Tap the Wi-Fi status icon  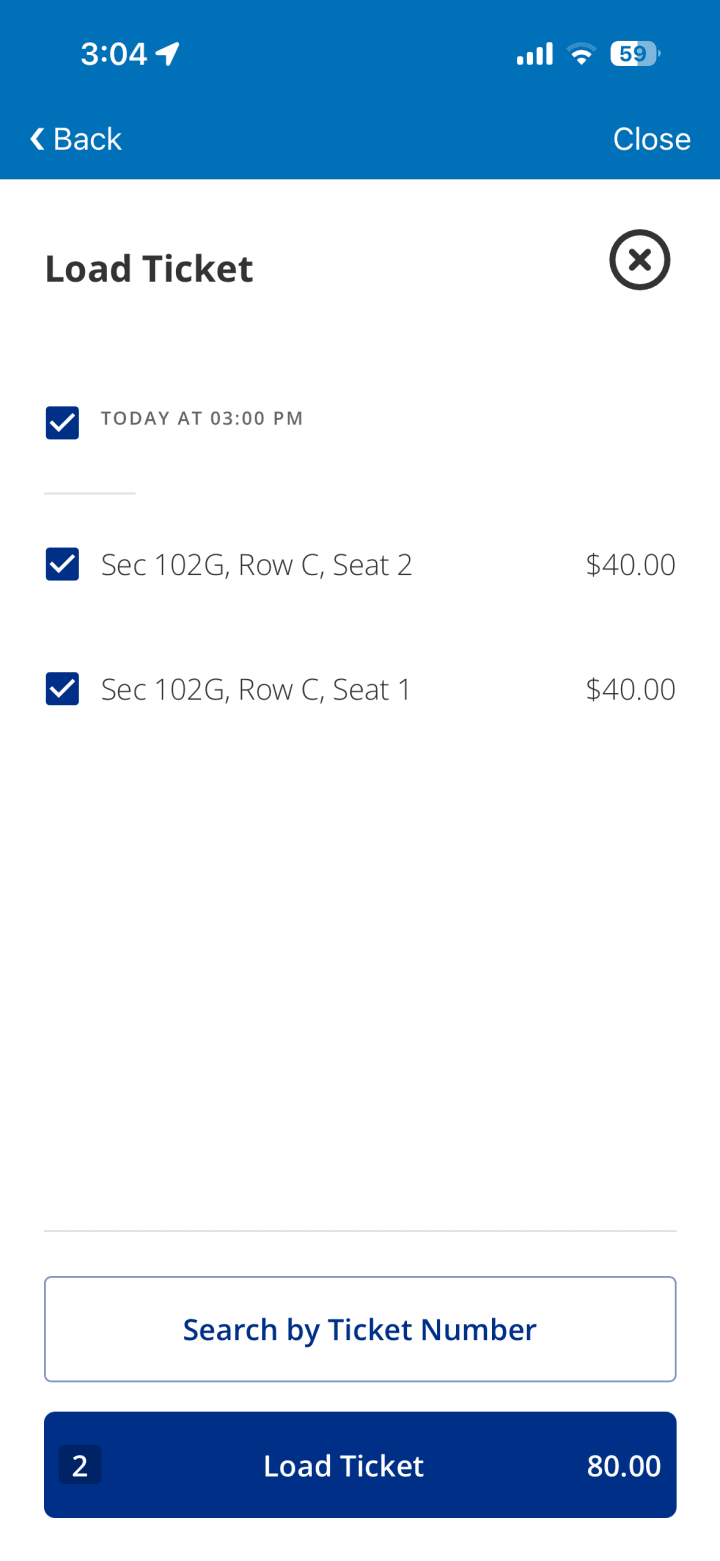click(580, 54)
